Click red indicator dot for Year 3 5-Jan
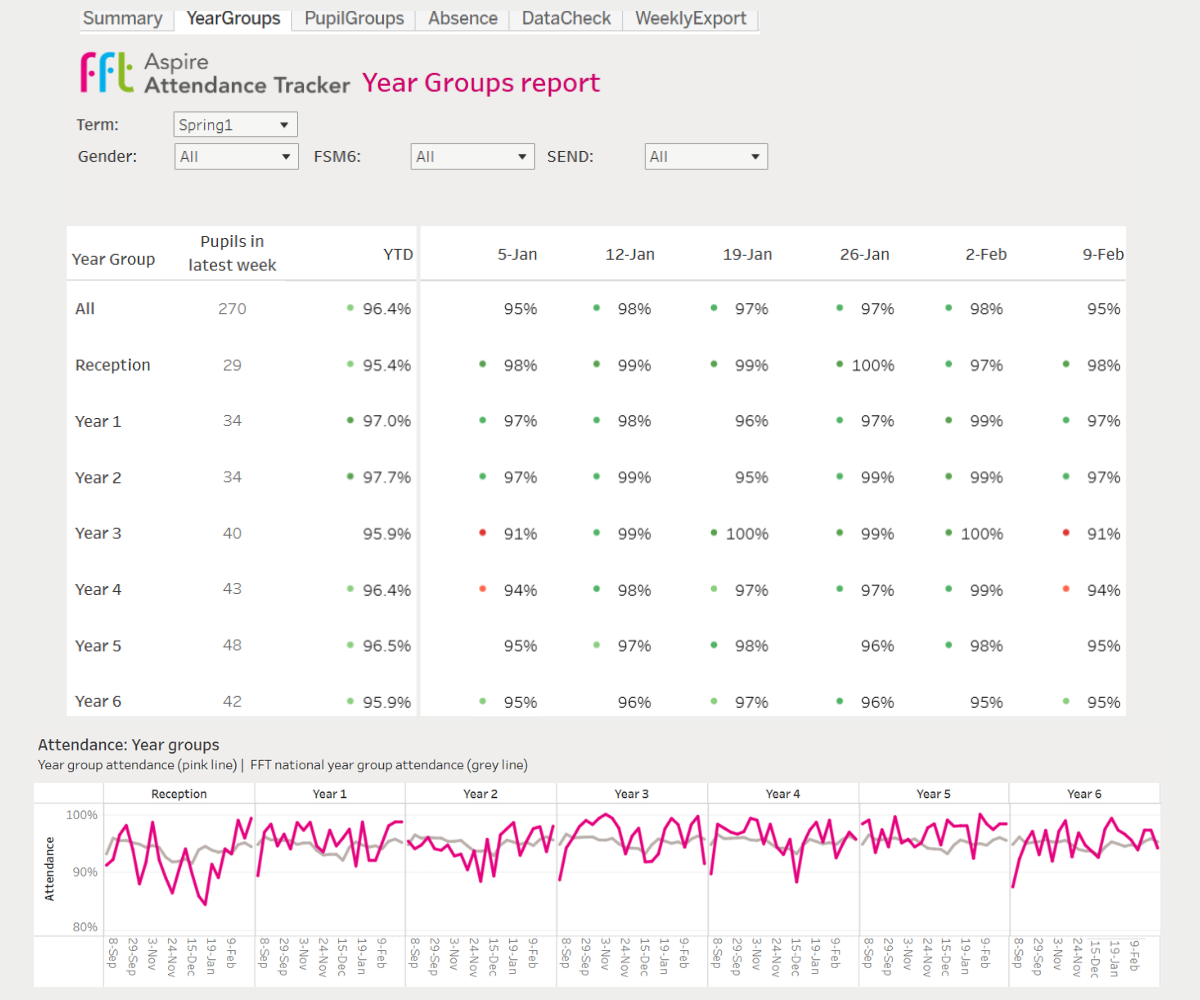The height and width of the screenshot is (1000, 1200). pyautogui.click(x=482, y=534)
